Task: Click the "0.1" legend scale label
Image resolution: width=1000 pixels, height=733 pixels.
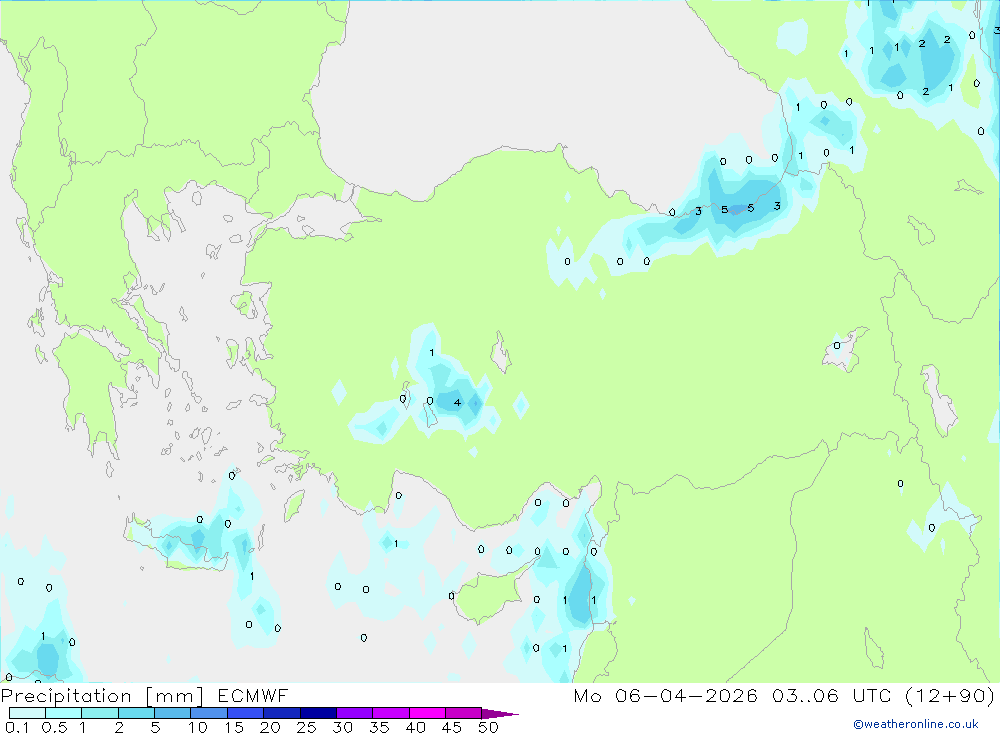Action: click(17, 727)
